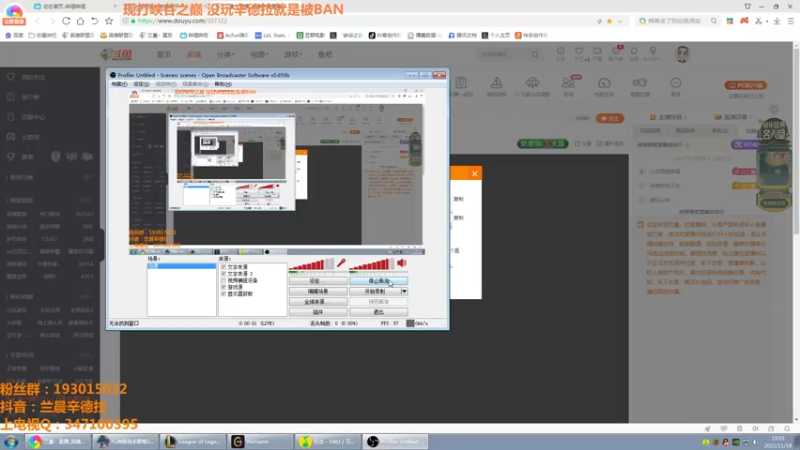Open Douyu watch history clock icon
This screenshot has width=800, height=450.
561,51
